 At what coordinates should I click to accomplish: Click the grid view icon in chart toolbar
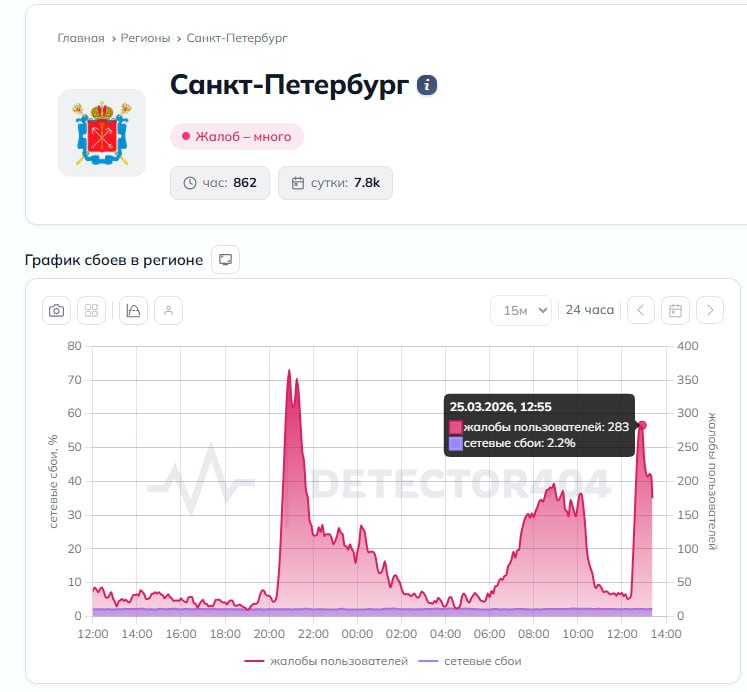click(x=91, y=311)
